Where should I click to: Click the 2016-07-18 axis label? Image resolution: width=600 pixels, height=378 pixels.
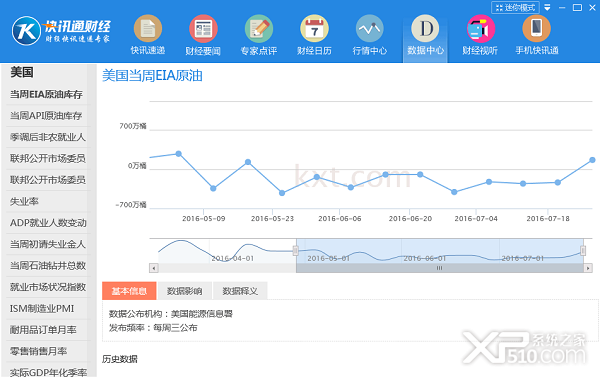point(548,218)
